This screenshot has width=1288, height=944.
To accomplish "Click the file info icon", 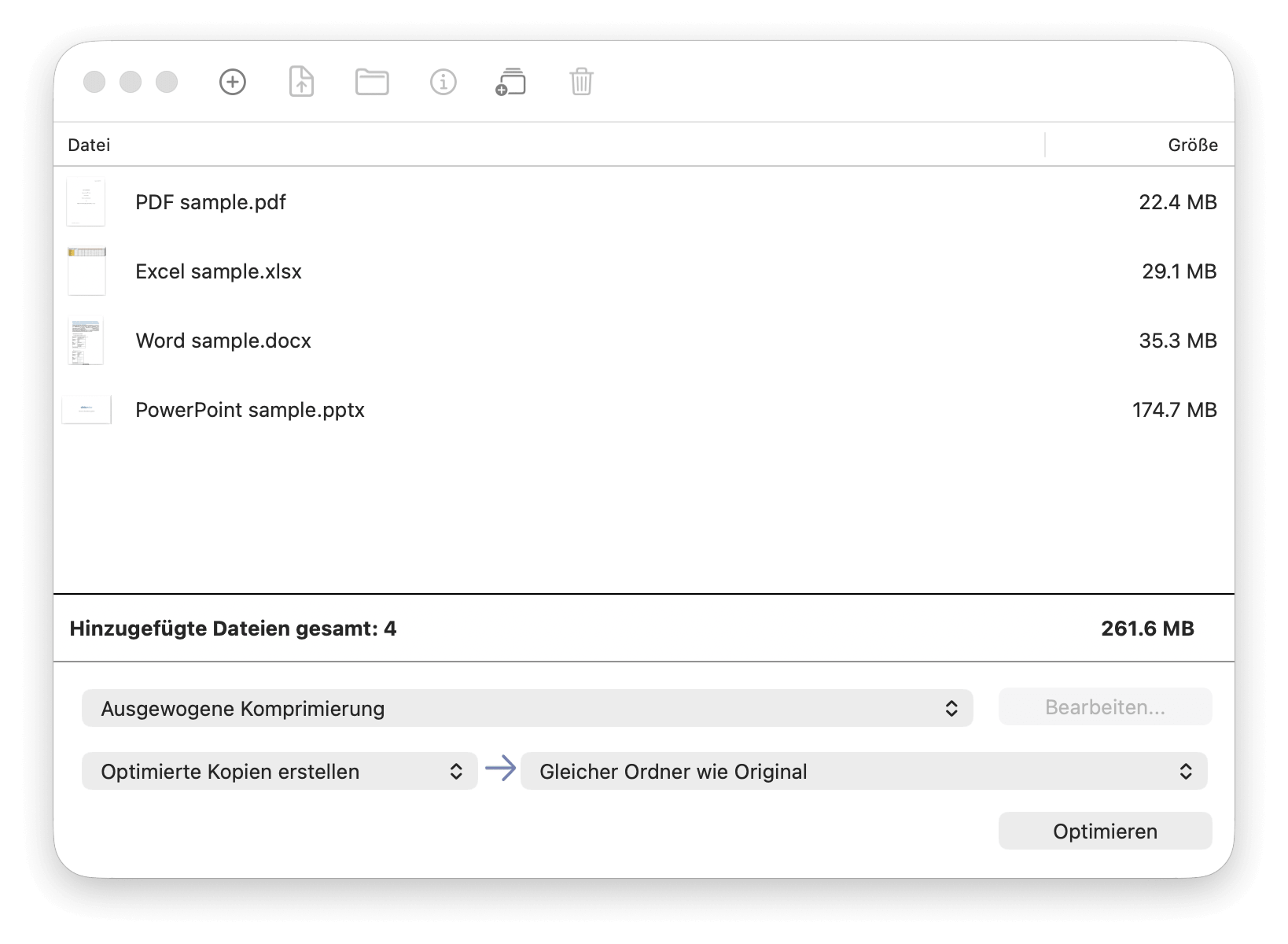I will 443,82.
